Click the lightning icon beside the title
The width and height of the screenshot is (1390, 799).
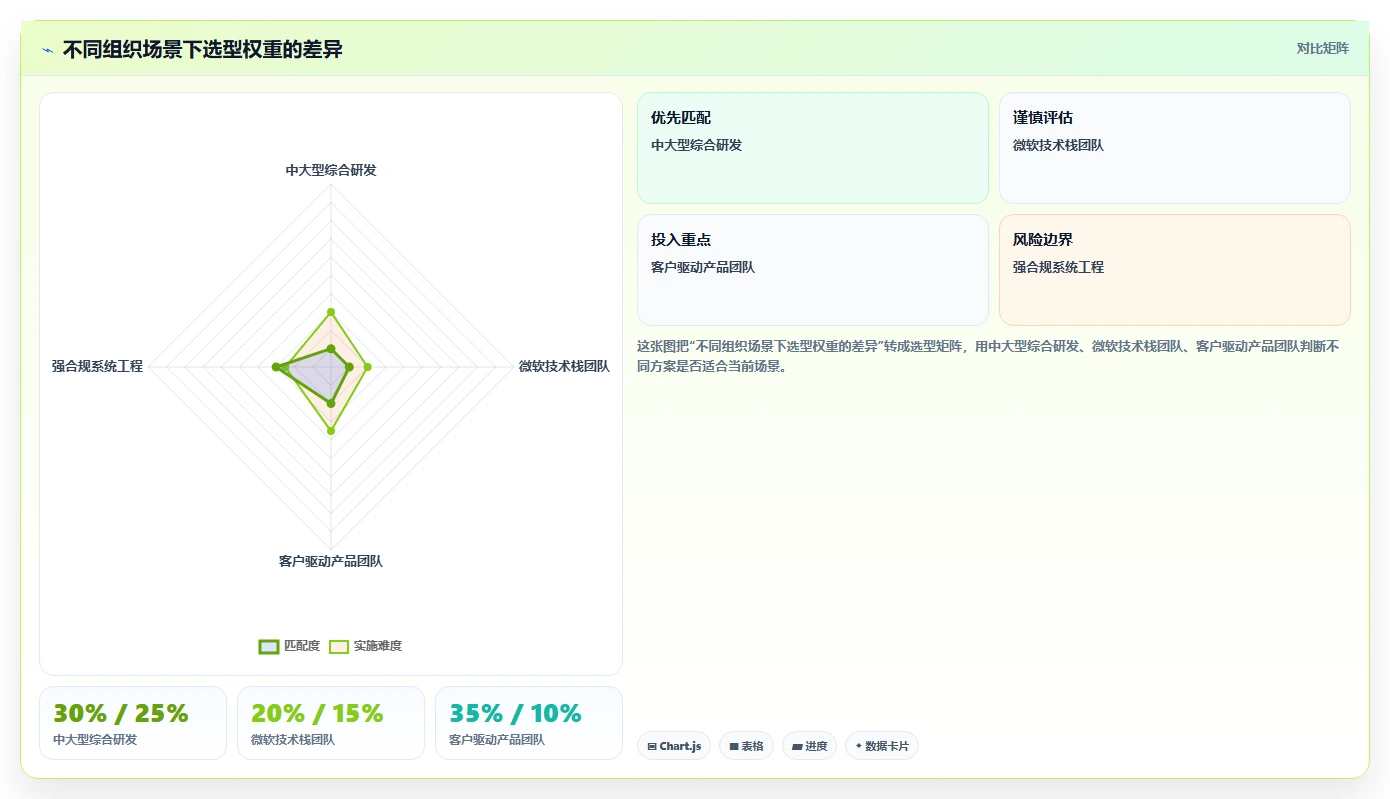(47, 50)
